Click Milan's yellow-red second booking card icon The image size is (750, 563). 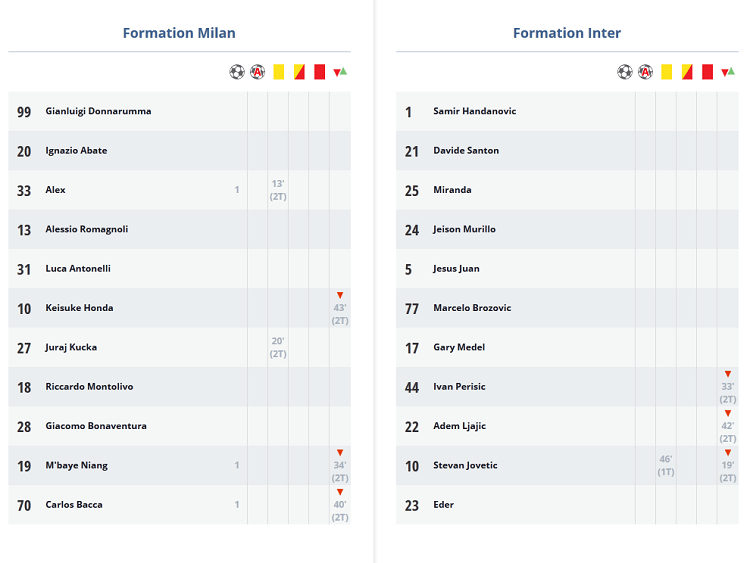click(299, 72)
